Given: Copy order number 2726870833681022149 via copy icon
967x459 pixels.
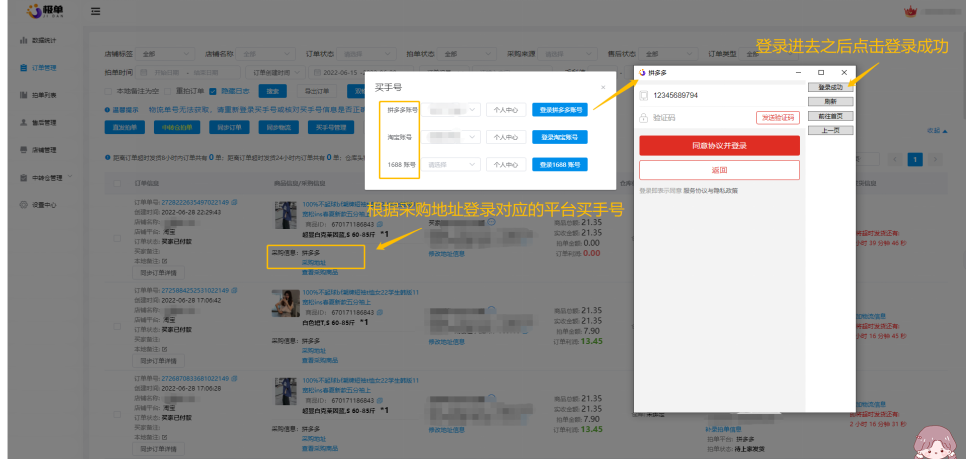Looking at the screenshot, I should click(234, 378).
